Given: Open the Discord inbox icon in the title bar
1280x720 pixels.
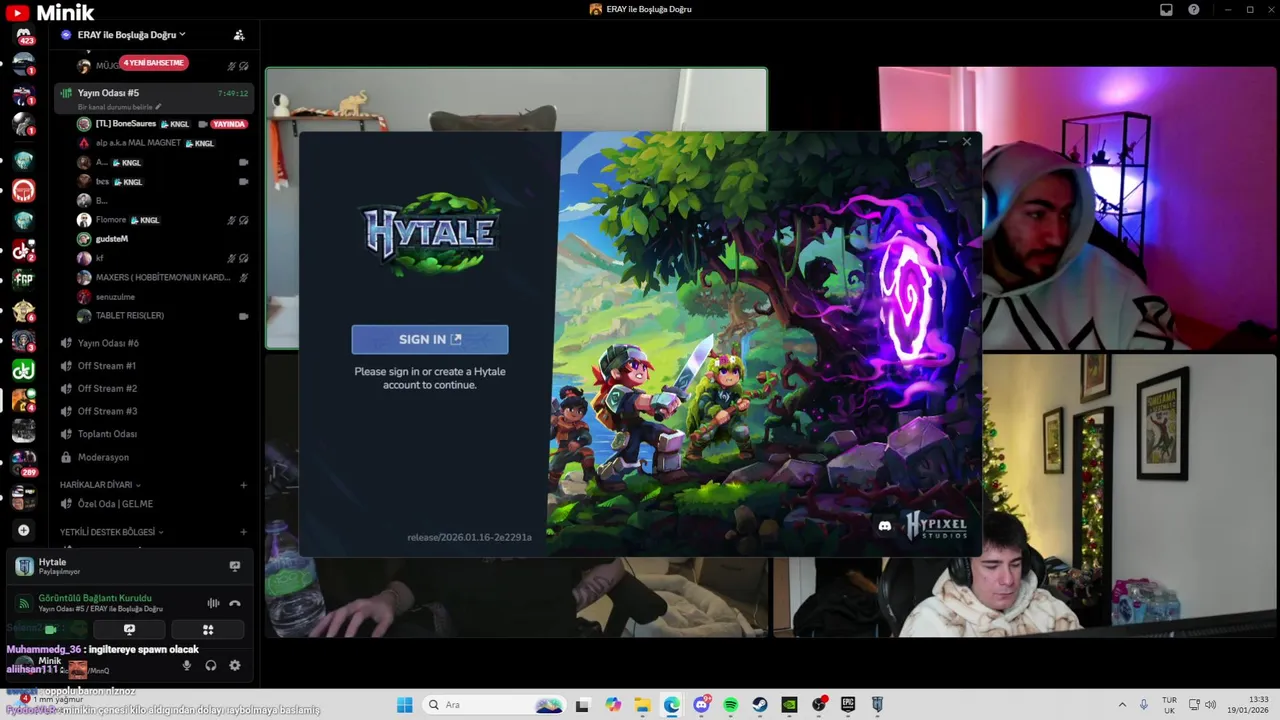Looking at the screenshot, I should coord(1166,10).
